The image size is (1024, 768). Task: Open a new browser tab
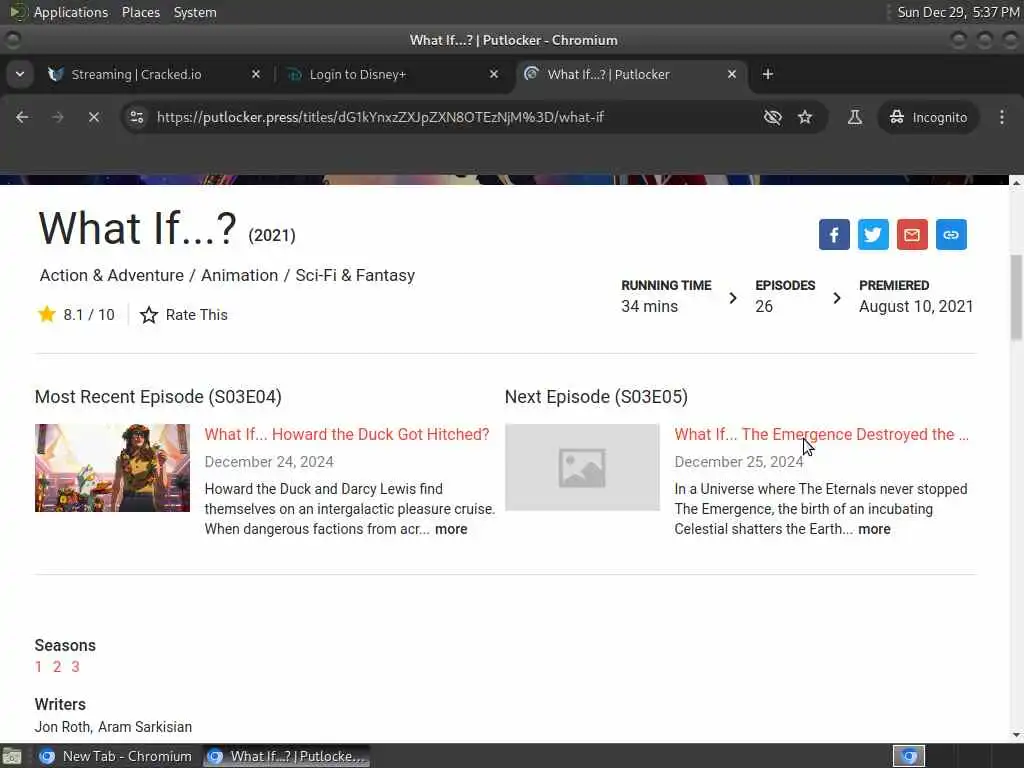tap(768, 74)
